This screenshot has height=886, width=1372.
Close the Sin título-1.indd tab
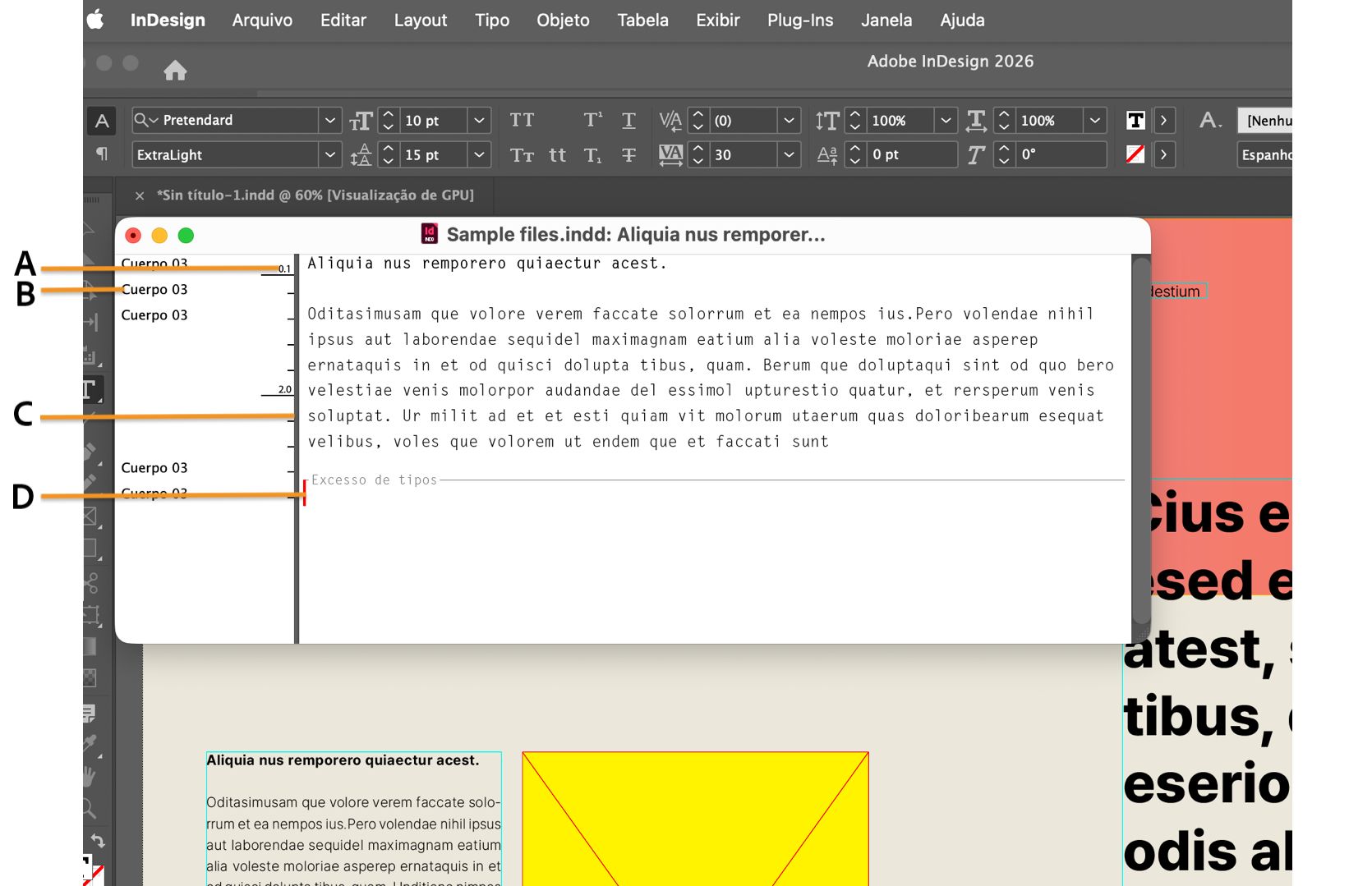coord(140,195)
